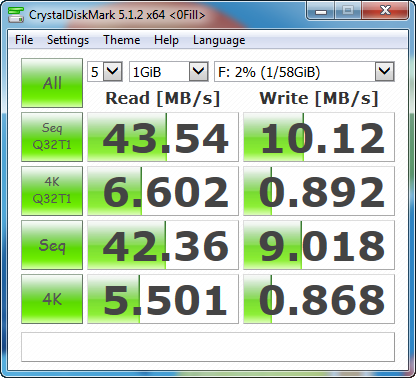Open the test count dropdown showing 5

click(x=105, y=72)
